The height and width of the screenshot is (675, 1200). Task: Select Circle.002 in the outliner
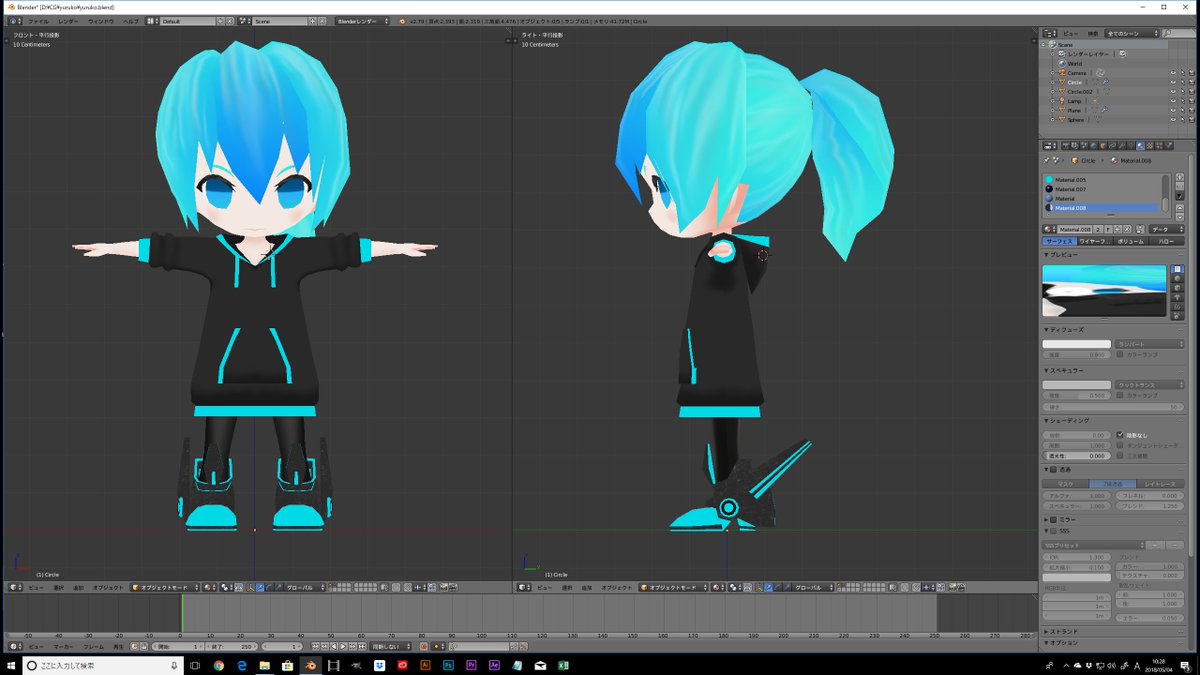click(x=1078, y=92)
